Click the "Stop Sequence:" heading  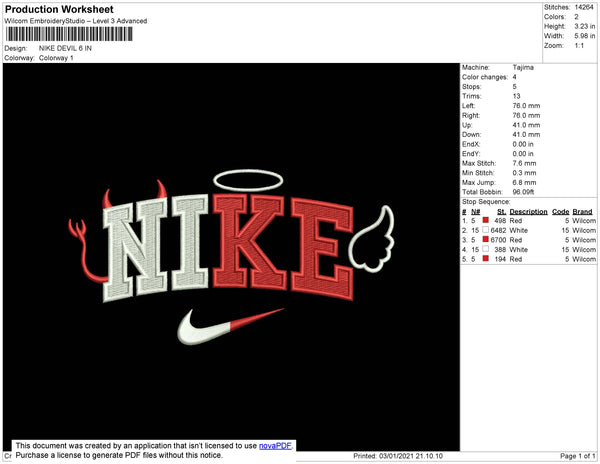(486, 202)
